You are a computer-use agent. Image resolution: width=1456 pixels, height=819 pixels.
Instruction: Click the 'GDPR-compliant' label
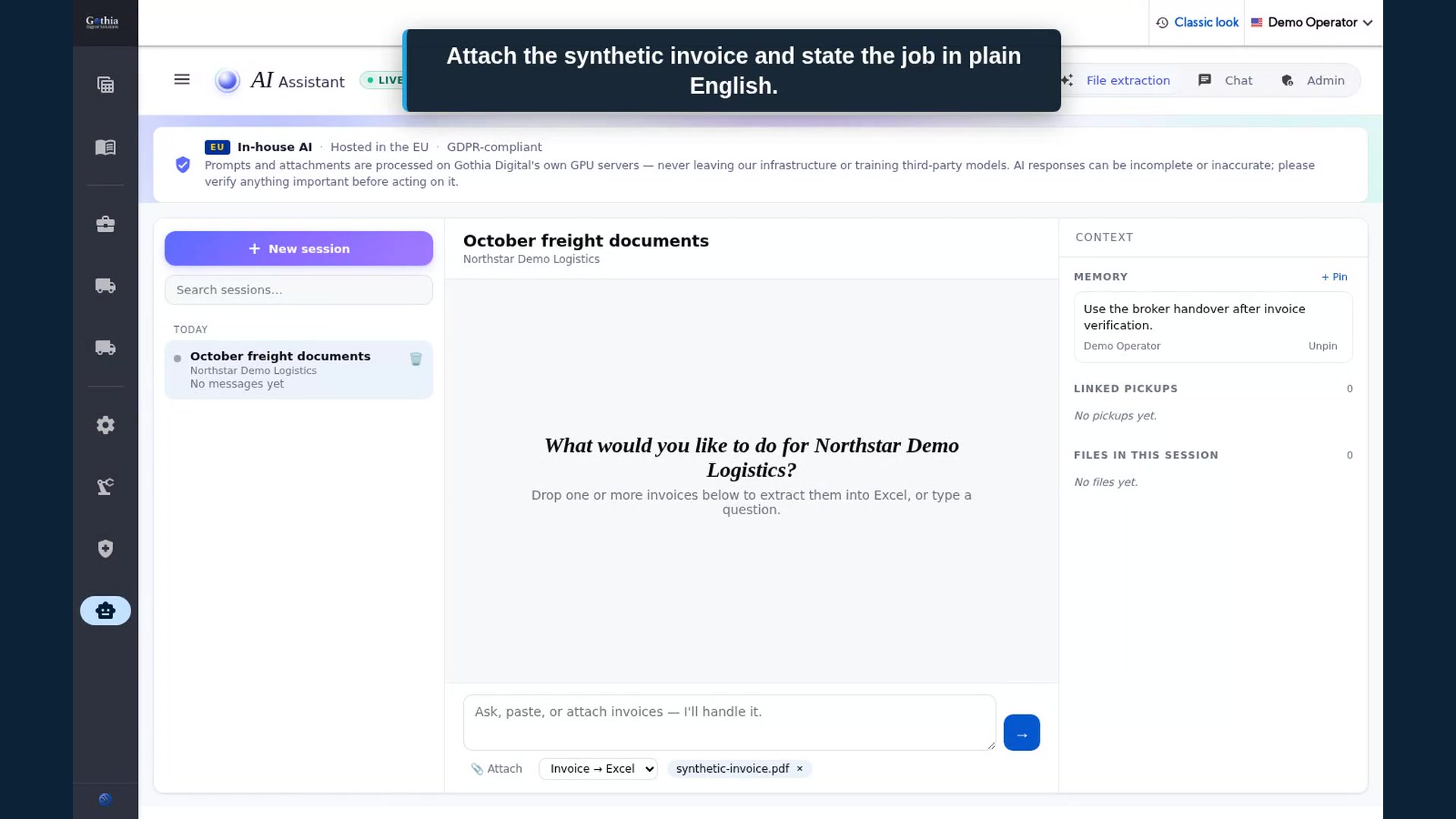click(494, 147)
